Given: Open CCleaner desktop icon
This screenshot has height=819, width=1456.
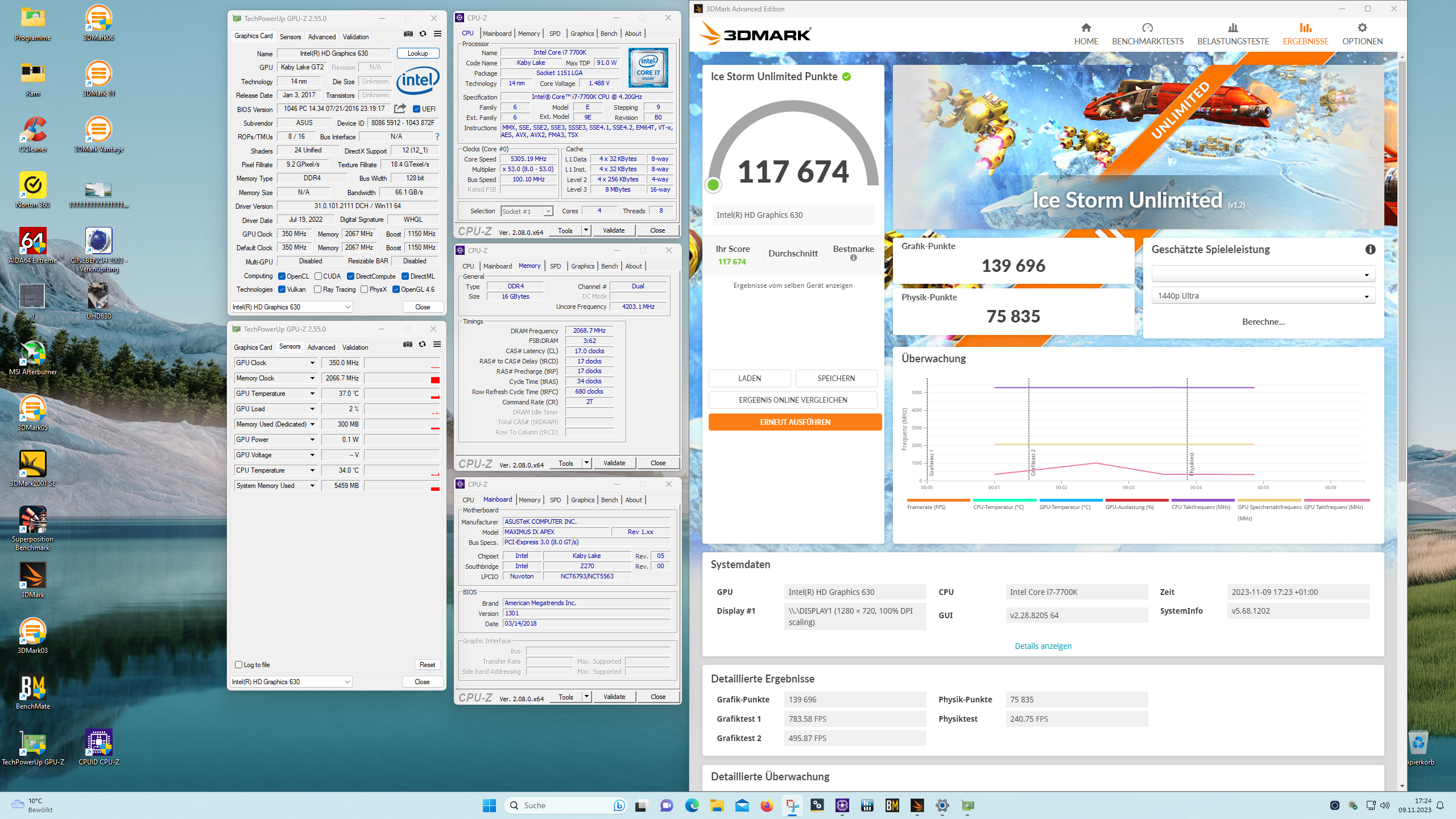Looking at the screenshot, I should pyautogui.click(x=33, y=134).
